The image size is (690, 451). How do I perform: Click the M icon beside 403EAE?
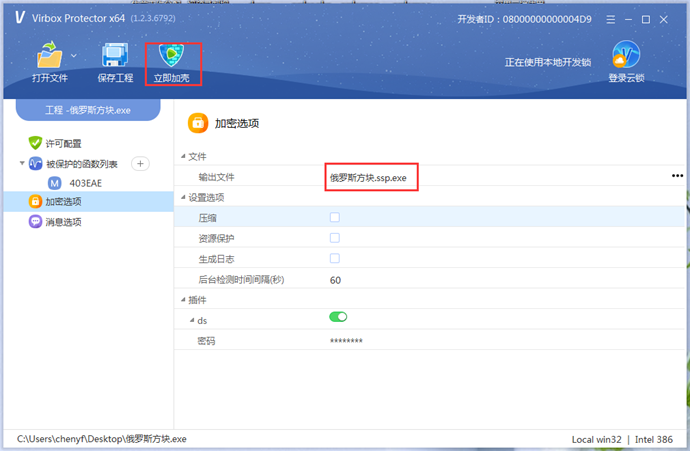[55, 183]
